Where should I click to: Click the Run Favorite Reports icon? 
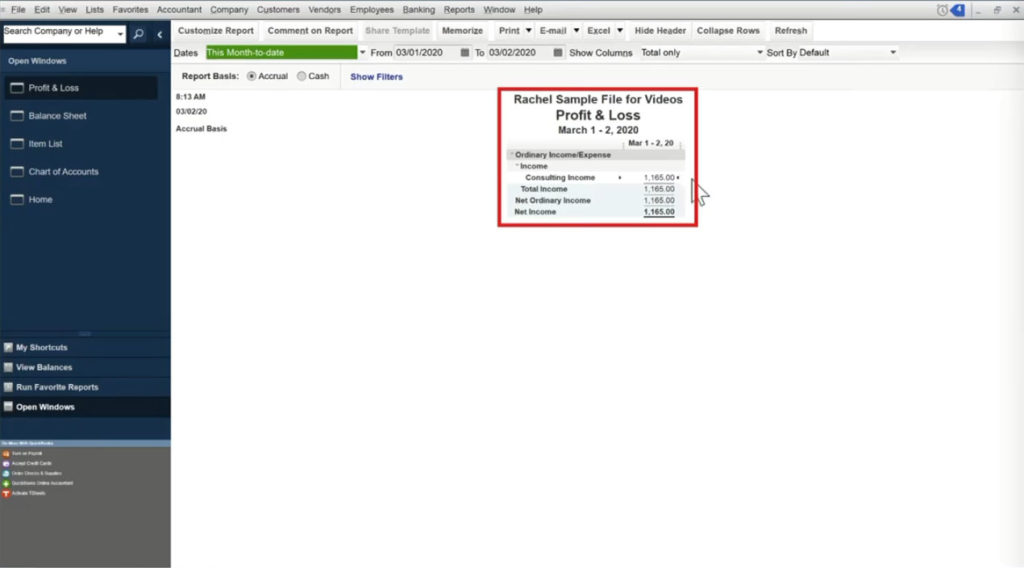[x=9, y=387]
